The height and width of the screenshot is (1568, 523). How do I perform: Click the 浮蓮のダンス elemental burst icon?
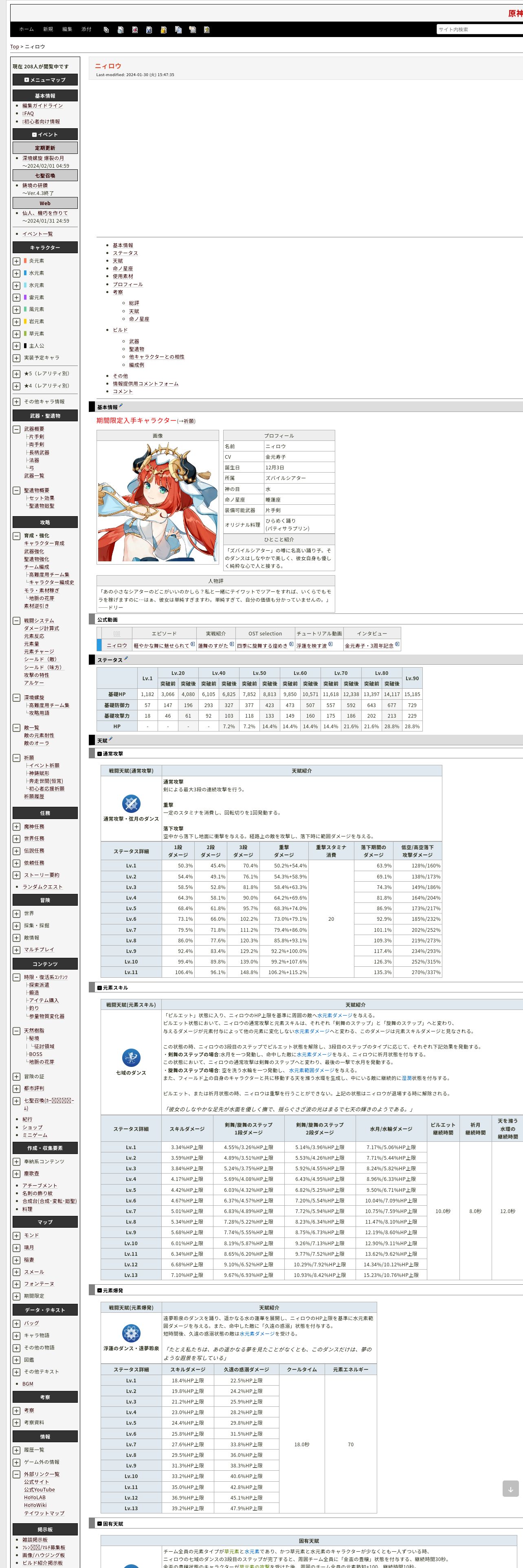tap(131, 1333)
